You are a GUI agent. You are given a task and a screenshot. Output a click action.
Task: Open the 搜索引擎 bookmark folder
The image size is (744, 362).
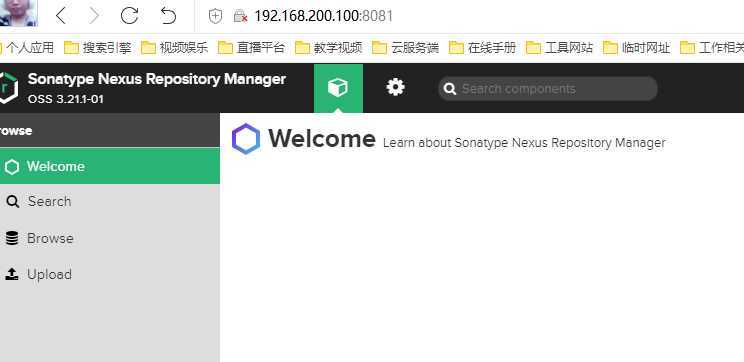[x=97, y=47]
